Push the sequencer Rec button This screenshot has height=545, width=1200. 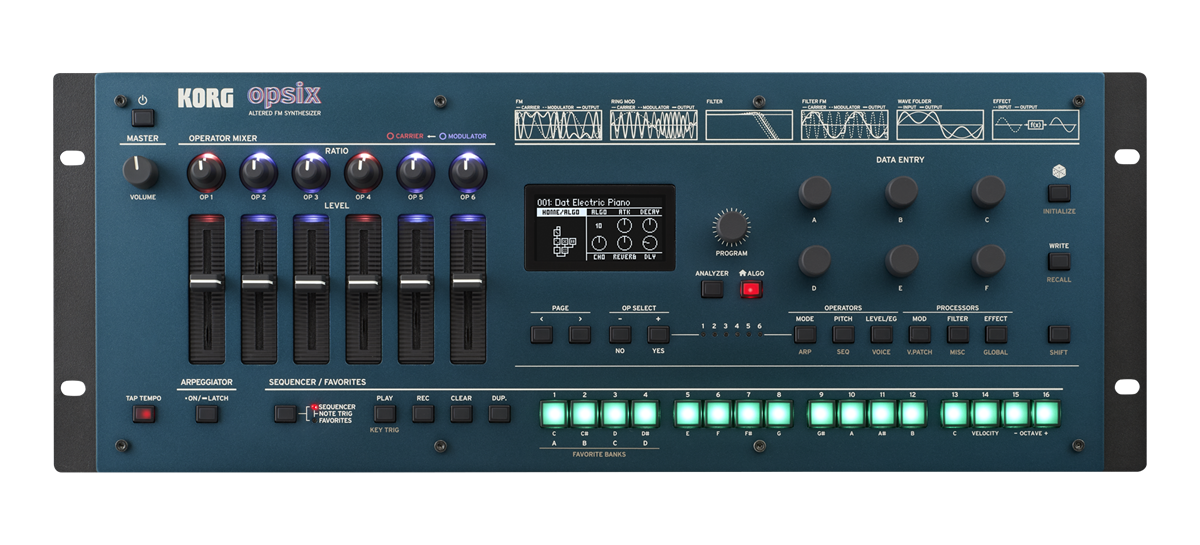pyautogui.click(x=423, y=413)
